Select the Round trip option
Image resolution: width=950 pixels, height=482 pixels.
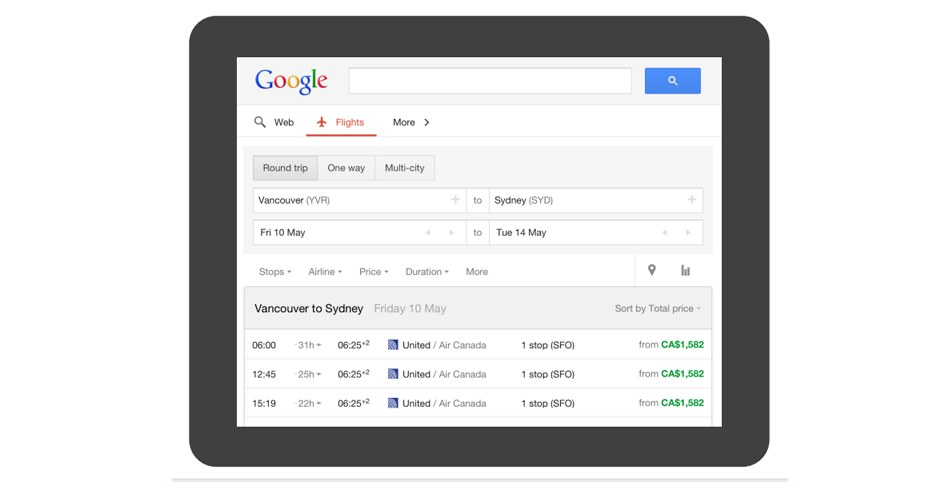285,168
